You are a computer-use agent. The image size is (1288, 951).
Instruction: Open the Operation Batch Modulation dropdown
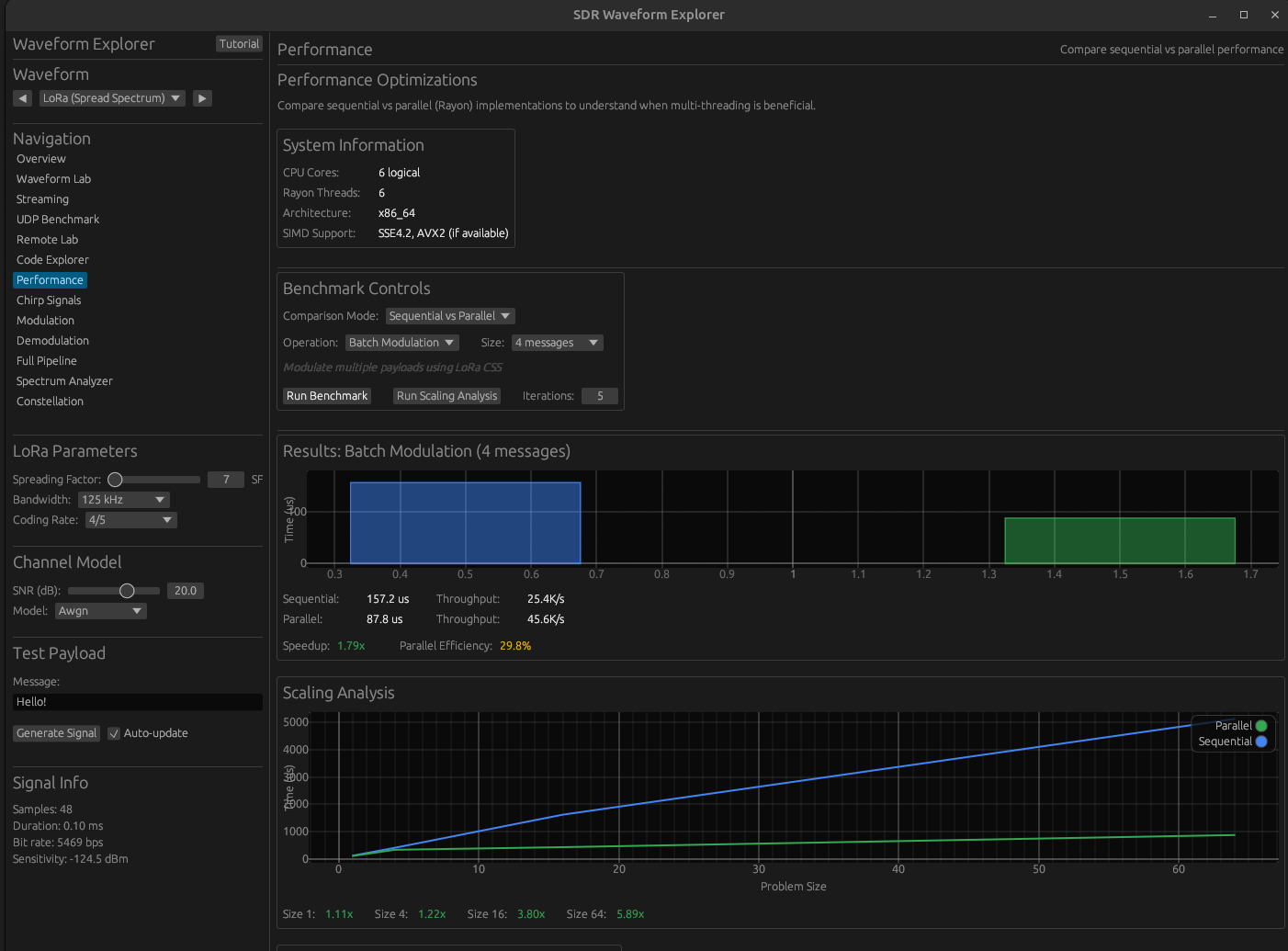click(401, 343)
